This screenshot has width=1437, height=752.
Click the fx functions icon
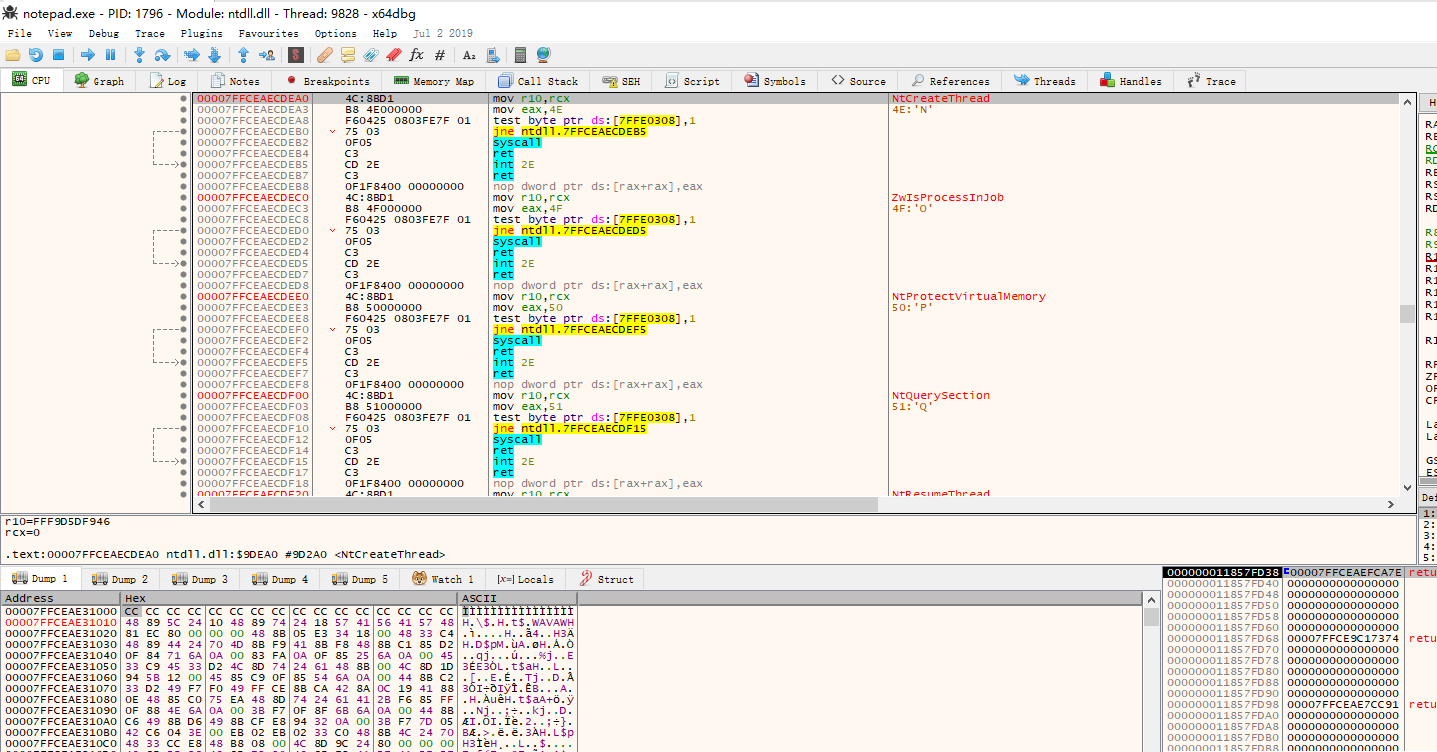click(x=416, y=55)
